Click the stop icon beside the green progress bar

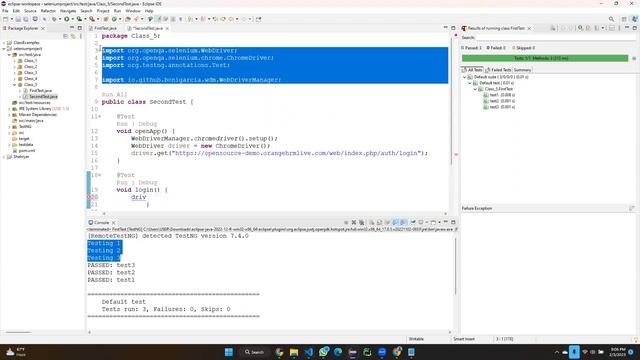click(x=634, y=58)
